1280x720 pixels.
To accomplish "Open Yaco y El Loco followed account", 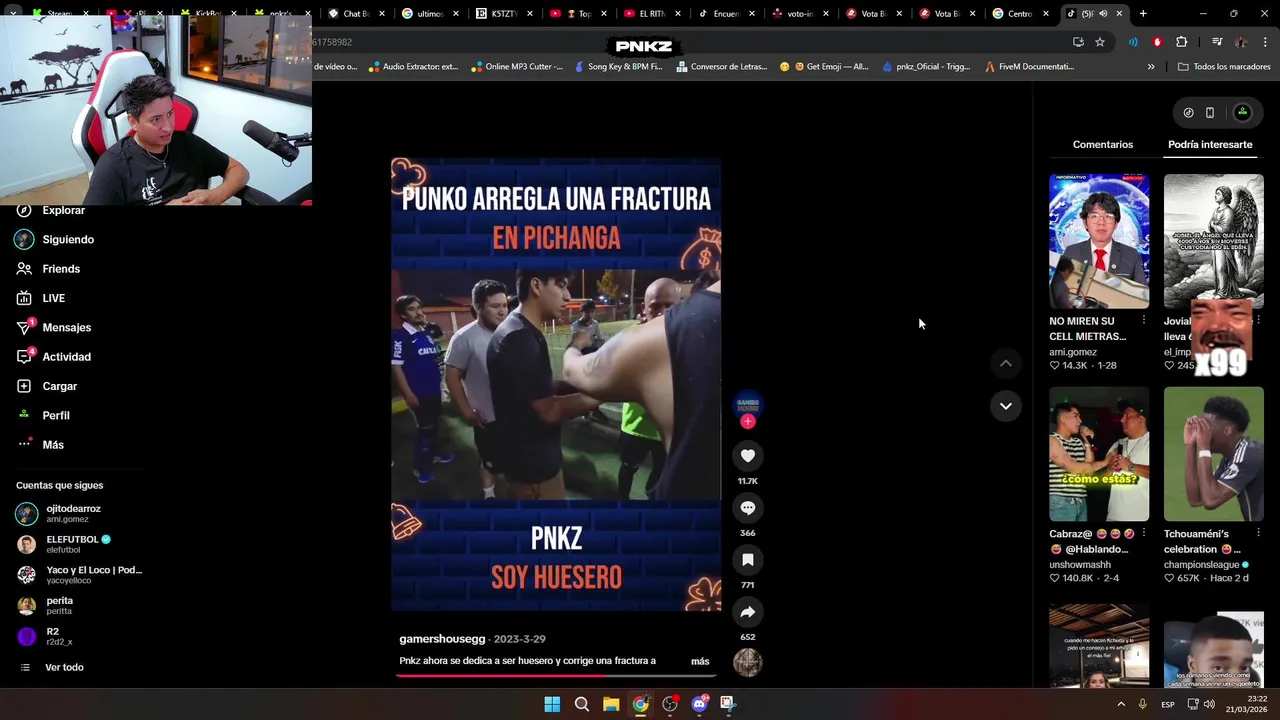I will click(x=80, y=575).
